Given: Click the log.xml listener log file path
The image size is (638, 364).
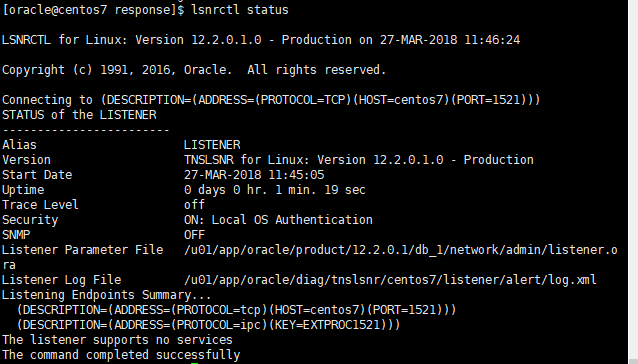Looking at the screenshot, I should pyautogui.click(x=390, y=280).
